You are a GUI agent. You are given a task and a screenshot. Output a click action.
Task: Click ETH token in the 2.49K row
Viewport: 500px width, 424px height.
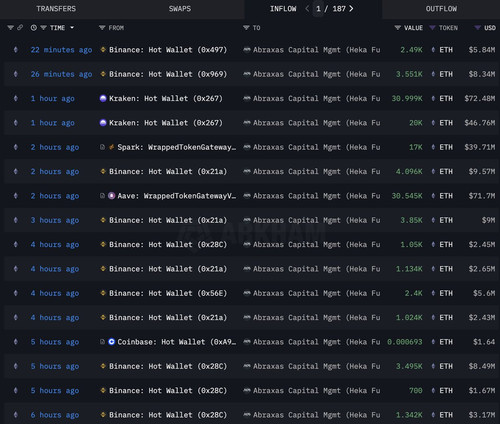(x=446, y=50)
